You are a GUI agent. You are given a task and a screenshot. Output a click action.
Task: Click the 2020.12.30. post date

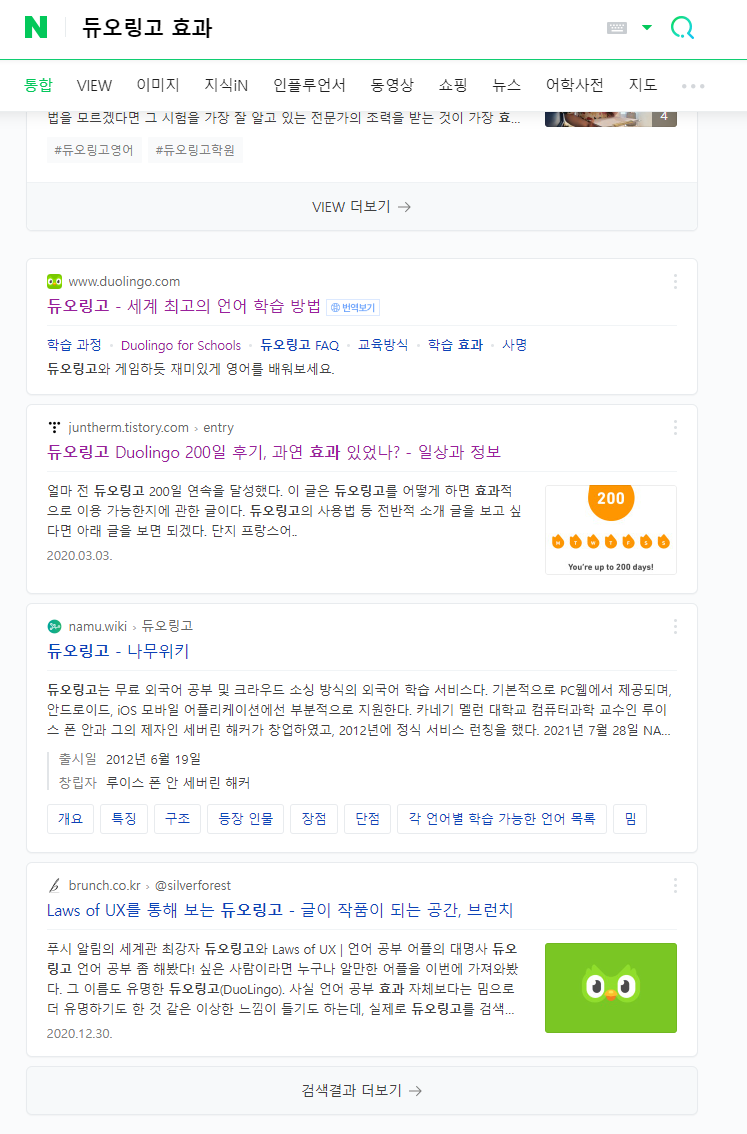click(x=80, y=1033)
